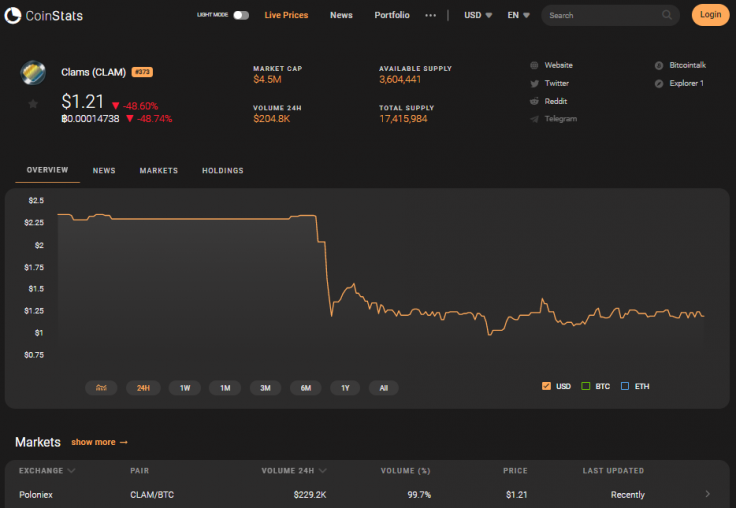Click the $4.5M market cap value
Viewport: 736px width, 508px height.
coord(267,79)
